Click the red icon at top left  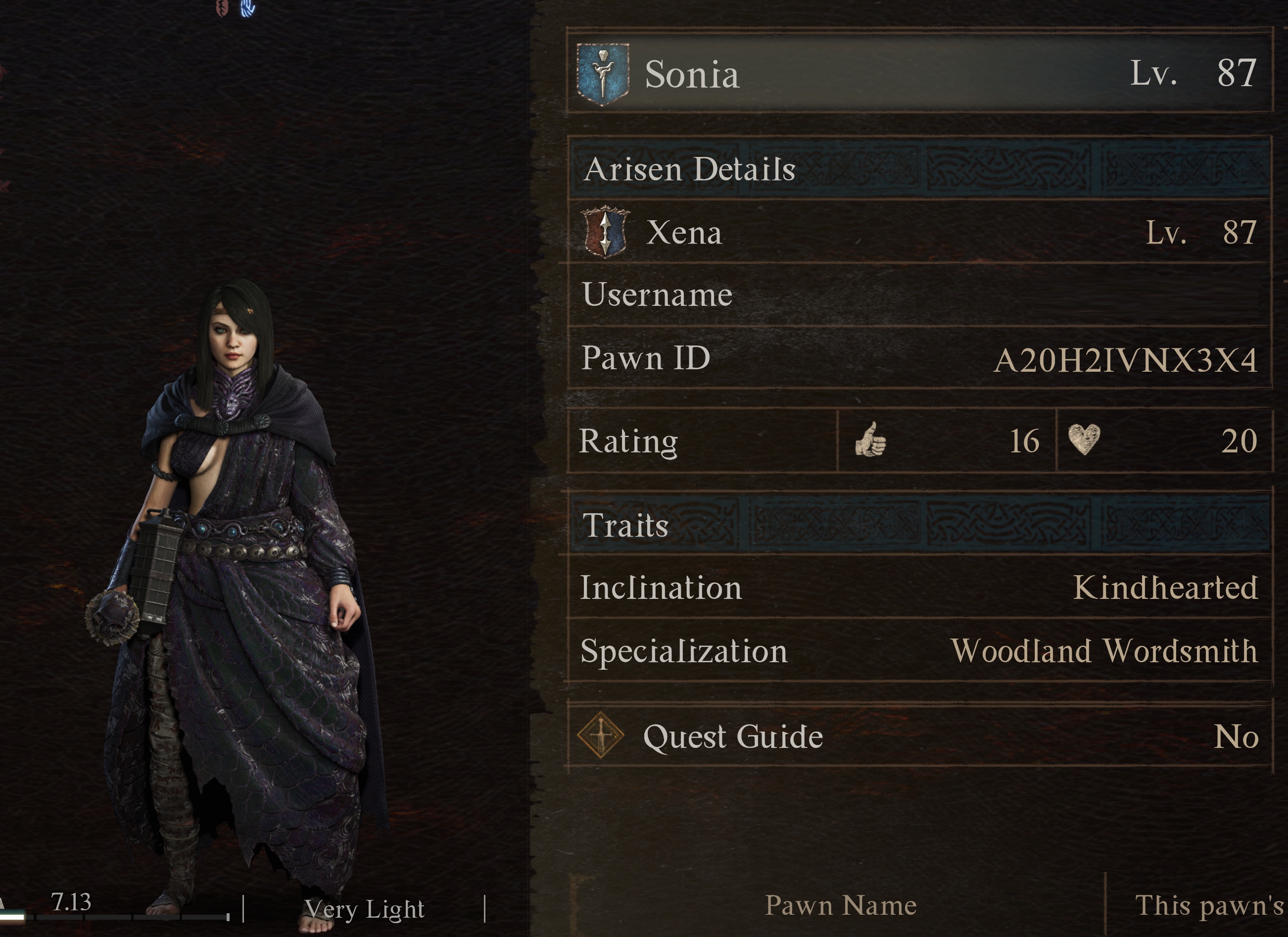(x=222, y=8)
